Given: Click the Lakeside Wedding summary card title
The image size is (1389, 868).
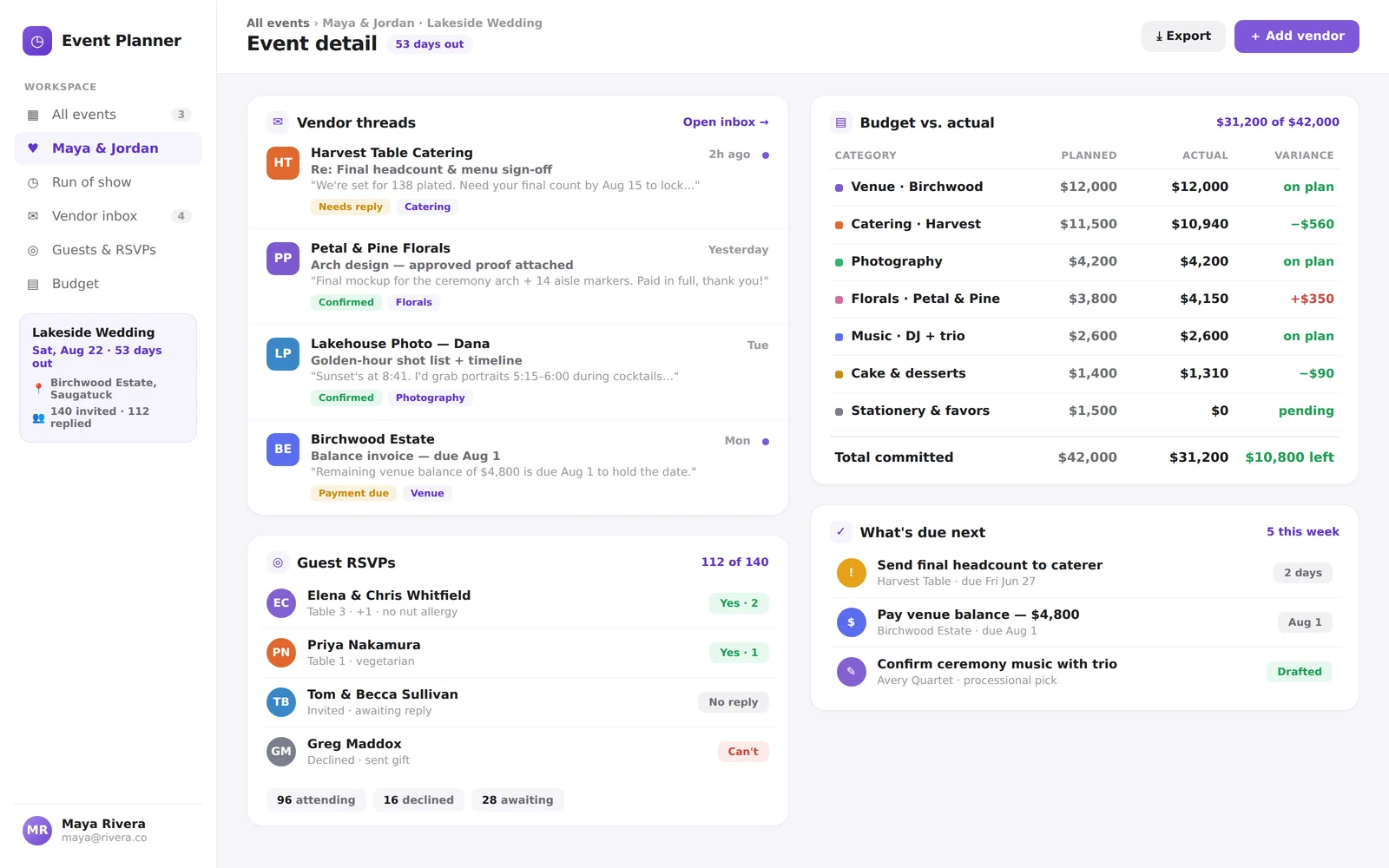Looking at the screenshot, I should [x=94, y=333].
